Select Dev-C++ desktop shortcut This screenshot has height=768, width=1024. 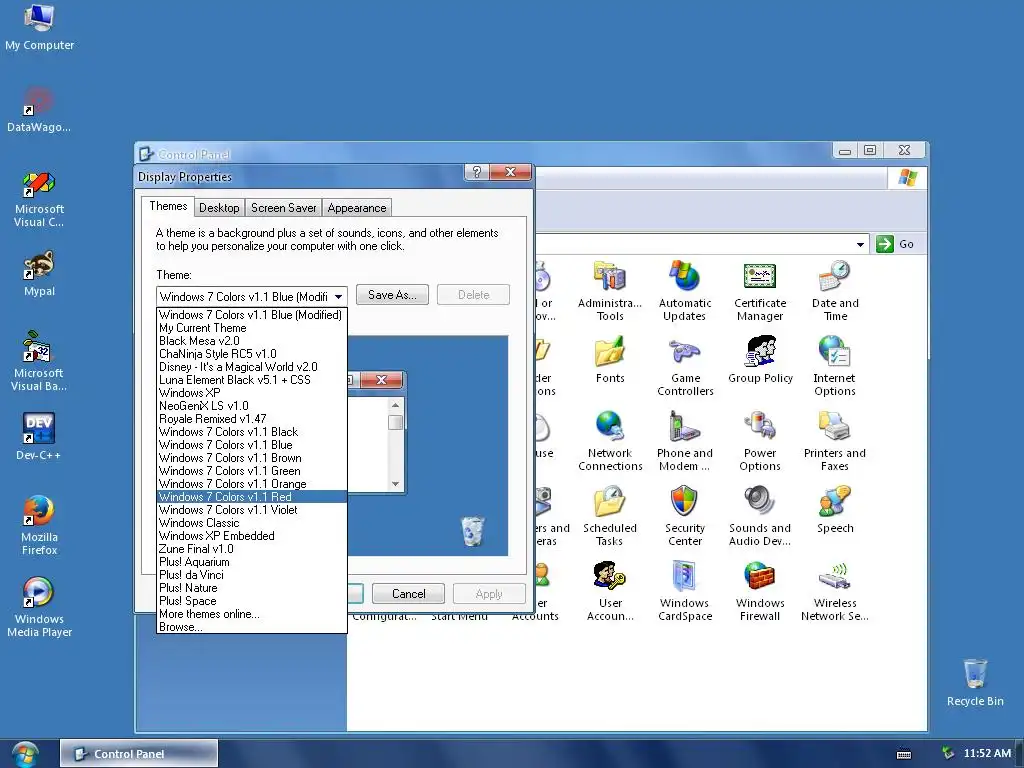click(39, 436)
